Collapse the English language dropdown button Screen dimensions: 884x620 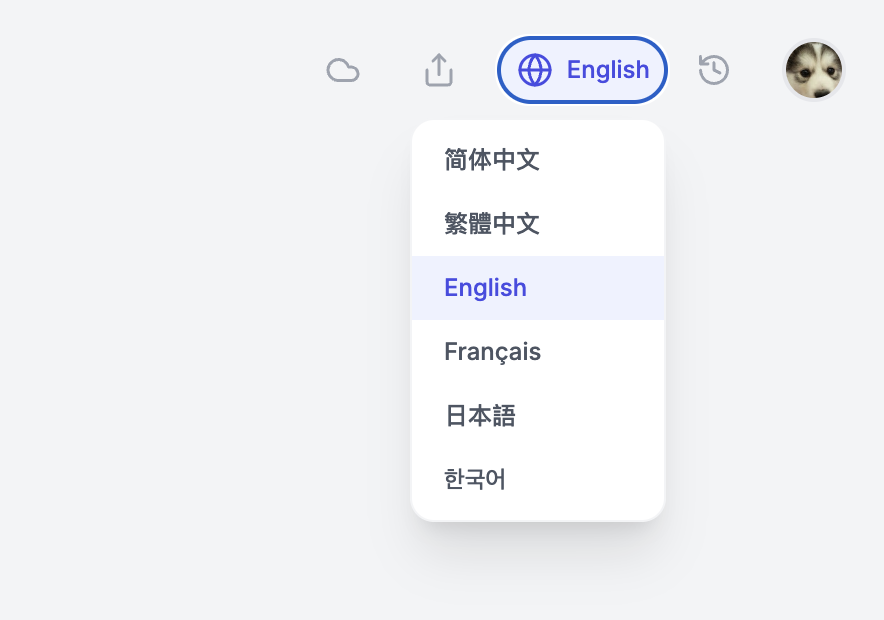point(582,70)
